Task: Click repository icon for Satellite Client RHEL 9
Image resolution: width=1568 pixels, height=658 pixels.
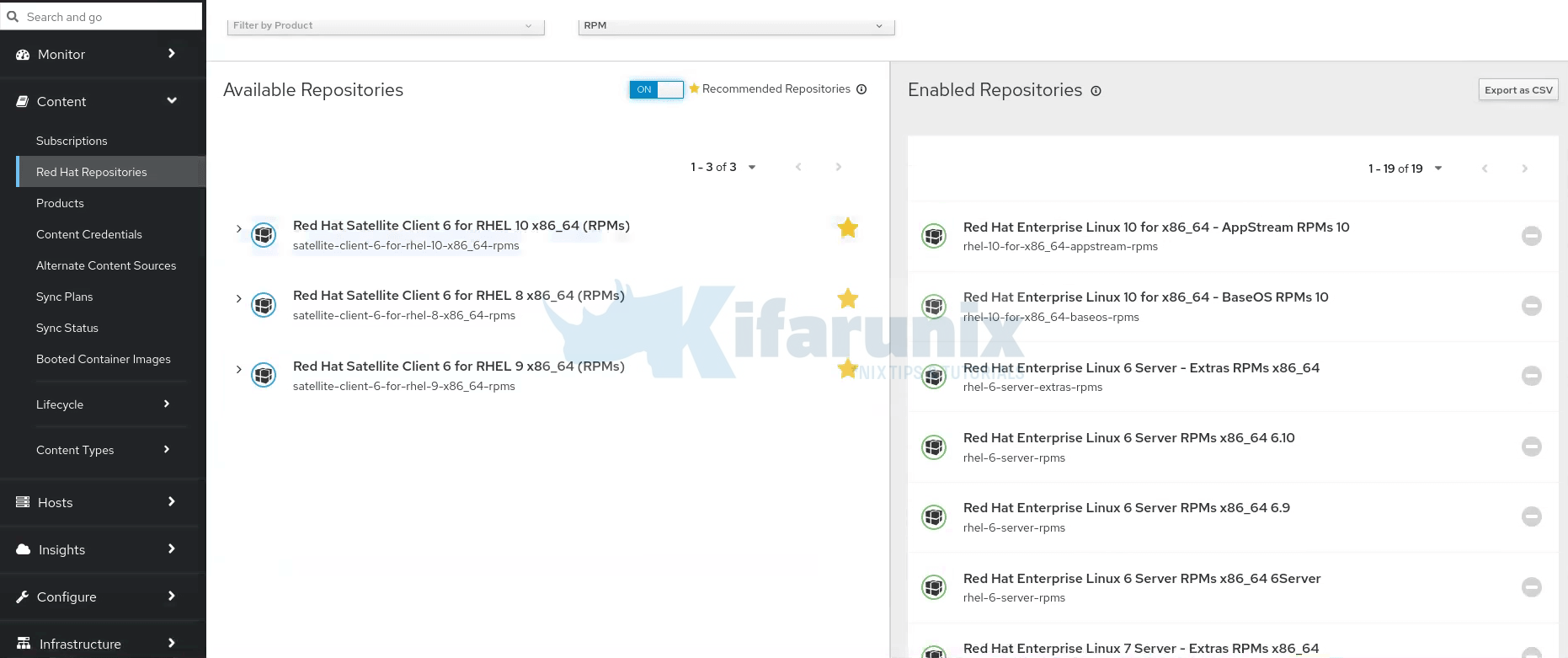Action: pyautogui.click(x=264, y=375)
